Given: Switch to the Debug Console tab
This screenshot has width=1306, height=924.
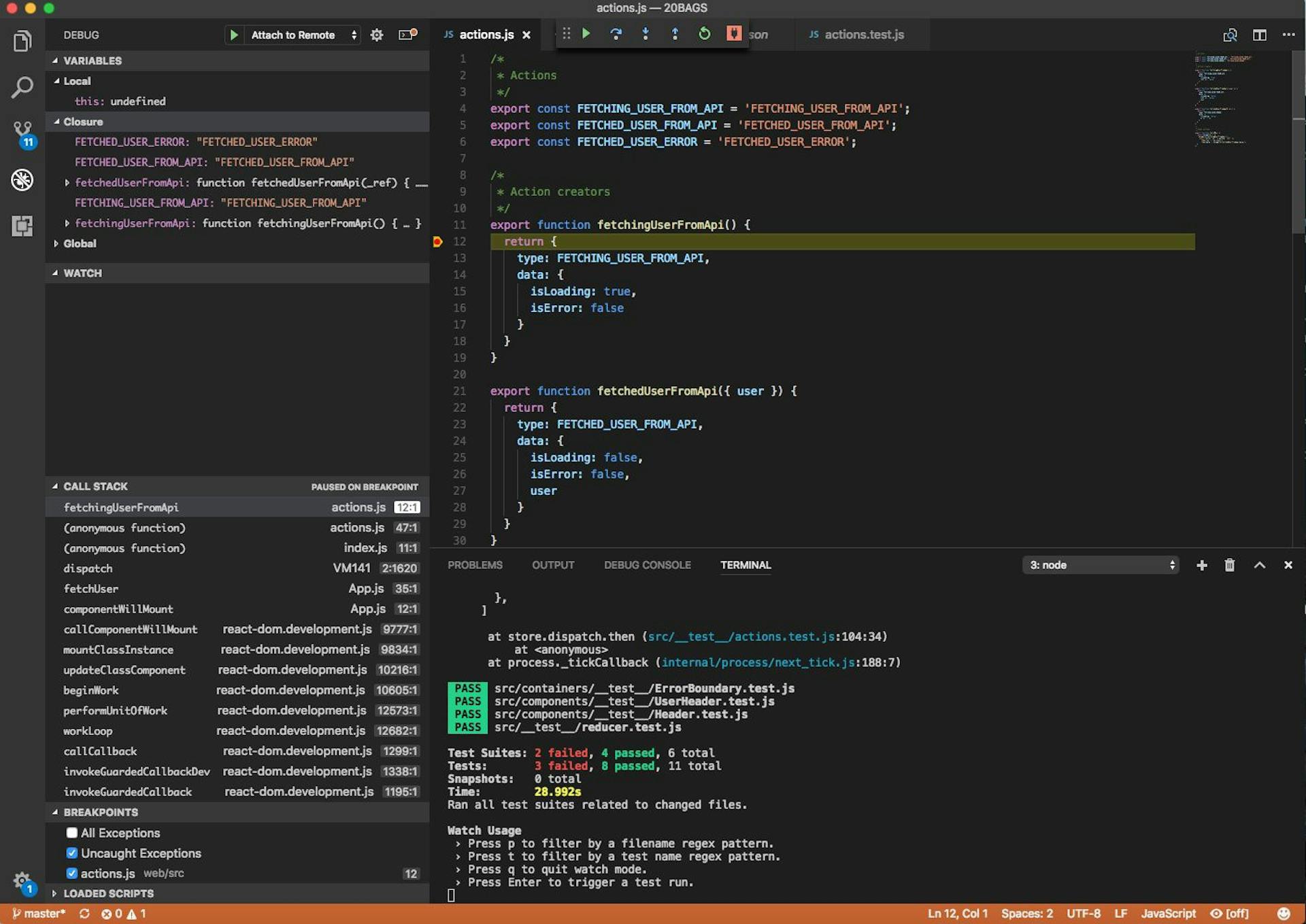Looking at the screenshot, I should (x=647, y=564).
